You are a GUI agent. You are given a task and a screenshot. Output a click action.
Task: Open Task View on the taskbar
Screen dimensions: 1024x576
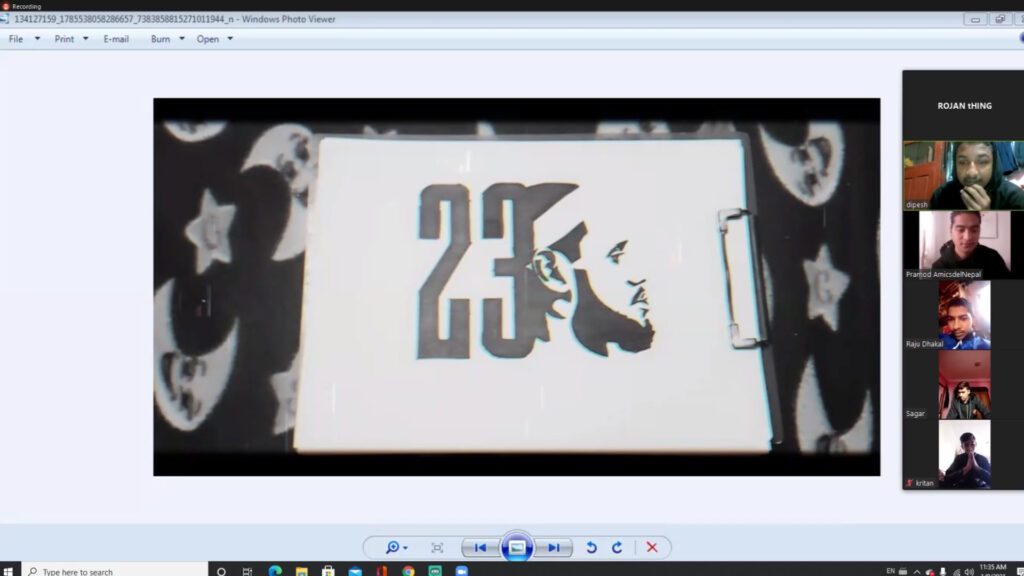pyautogui.click(x=248, y=571)
